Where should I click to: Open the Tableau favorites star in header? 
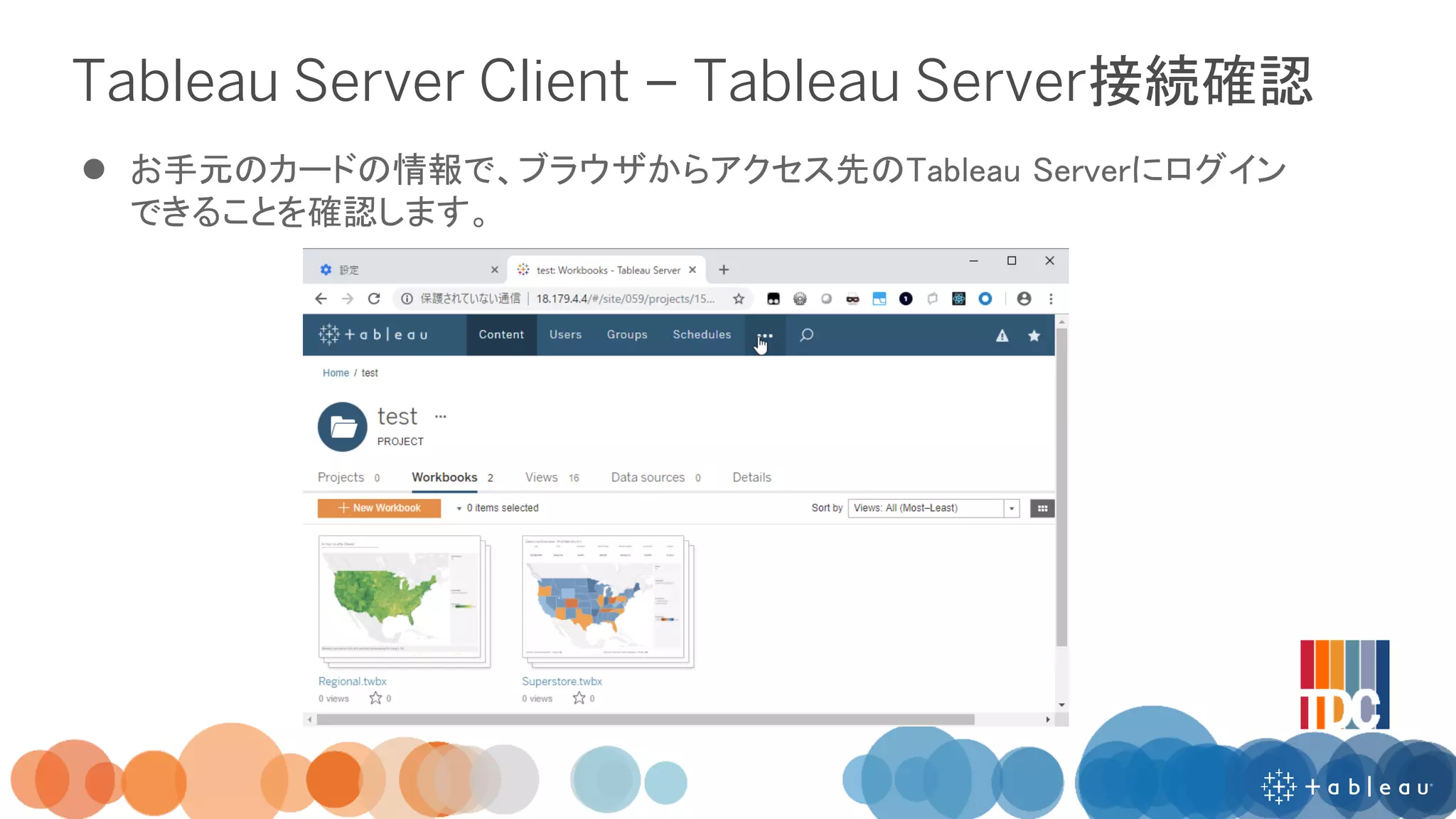tap(1034, 336)
